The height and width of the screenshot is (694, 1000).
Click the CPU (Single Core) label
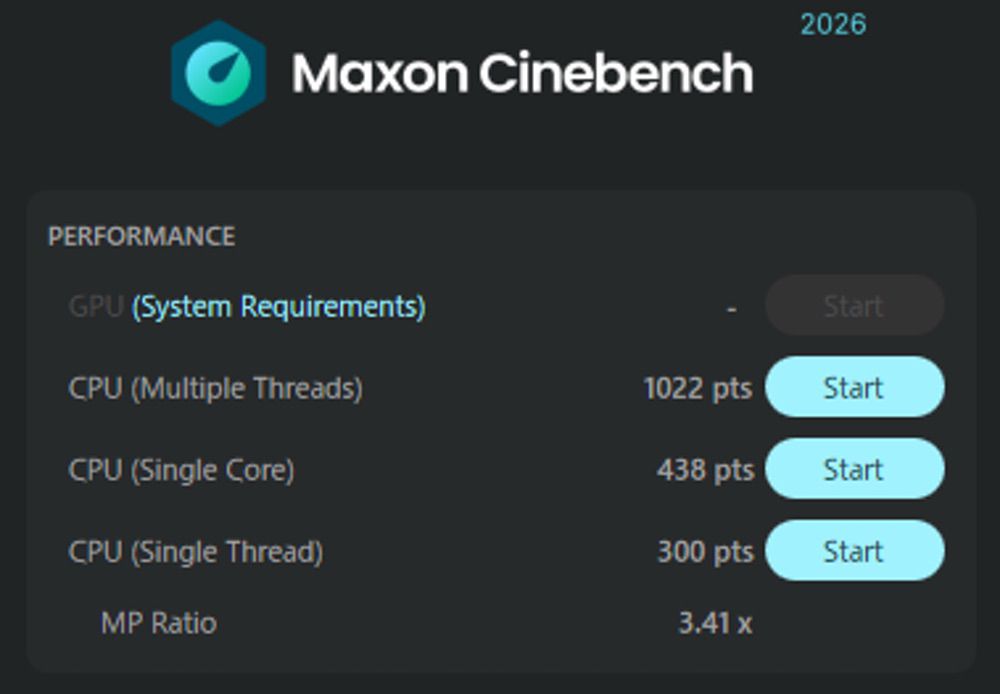[182, 470]
